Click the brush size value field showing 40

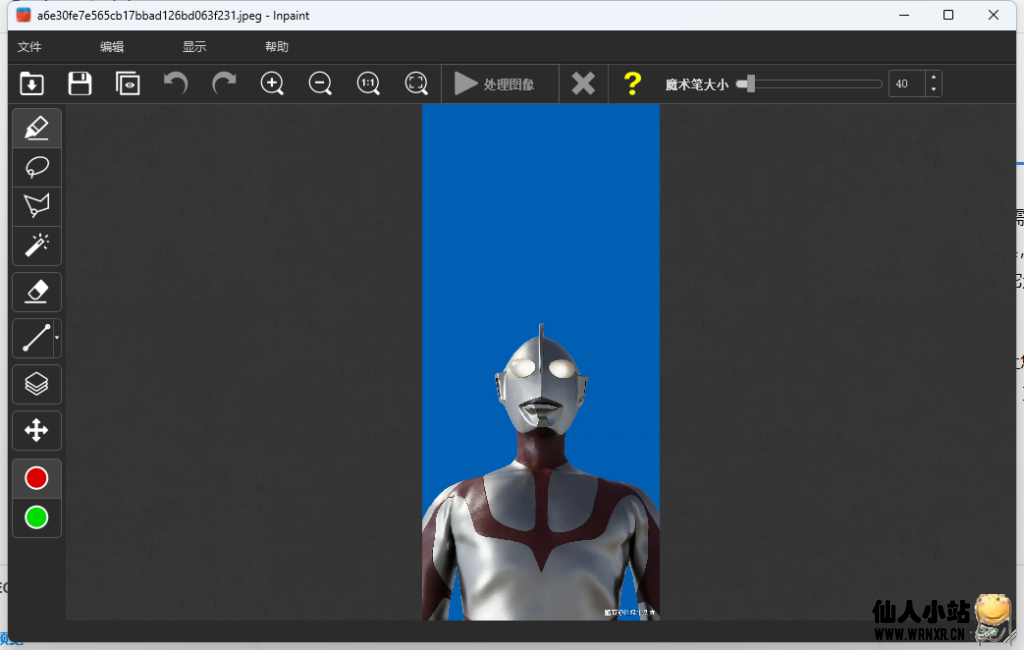tap(903, 83)
